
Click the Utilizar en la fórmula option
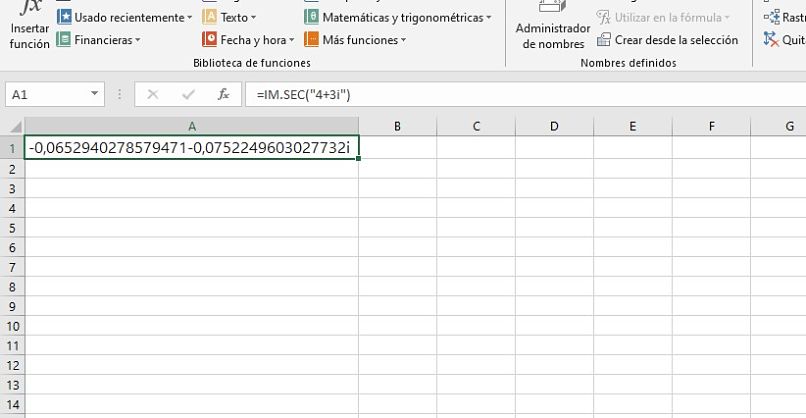click(663, 17)
